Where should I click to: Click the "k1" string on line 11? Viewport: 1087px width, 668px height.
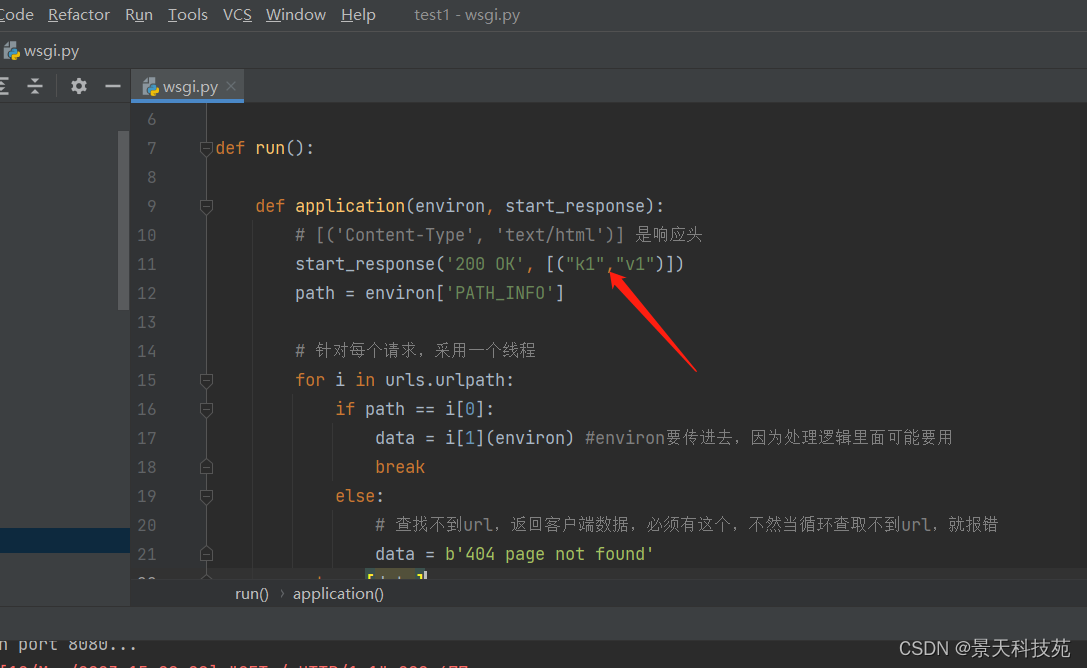pos(586,264)
